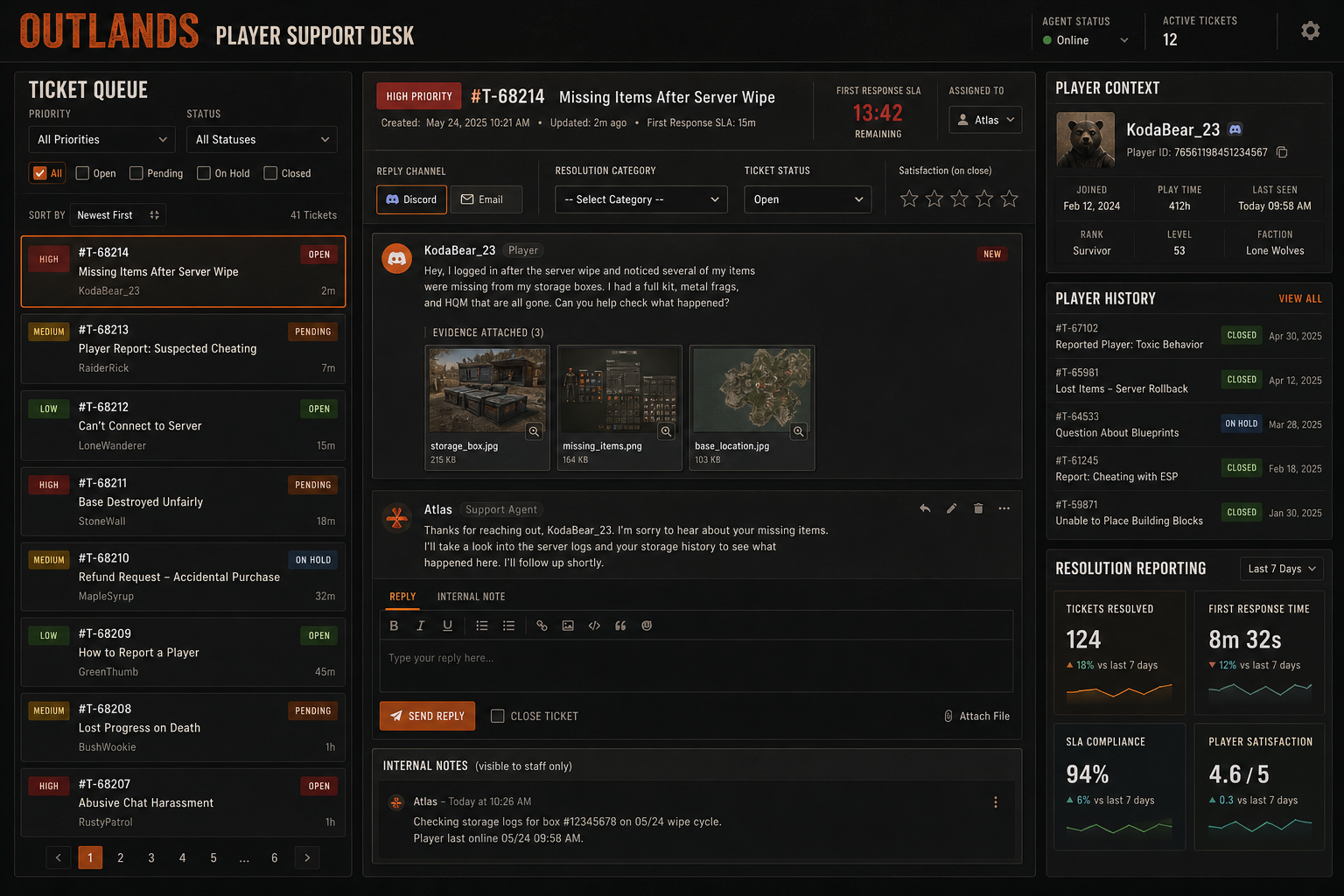Open the internal note's three-dot menu
Screen dimensions: 1344x896
click(995, 802)
